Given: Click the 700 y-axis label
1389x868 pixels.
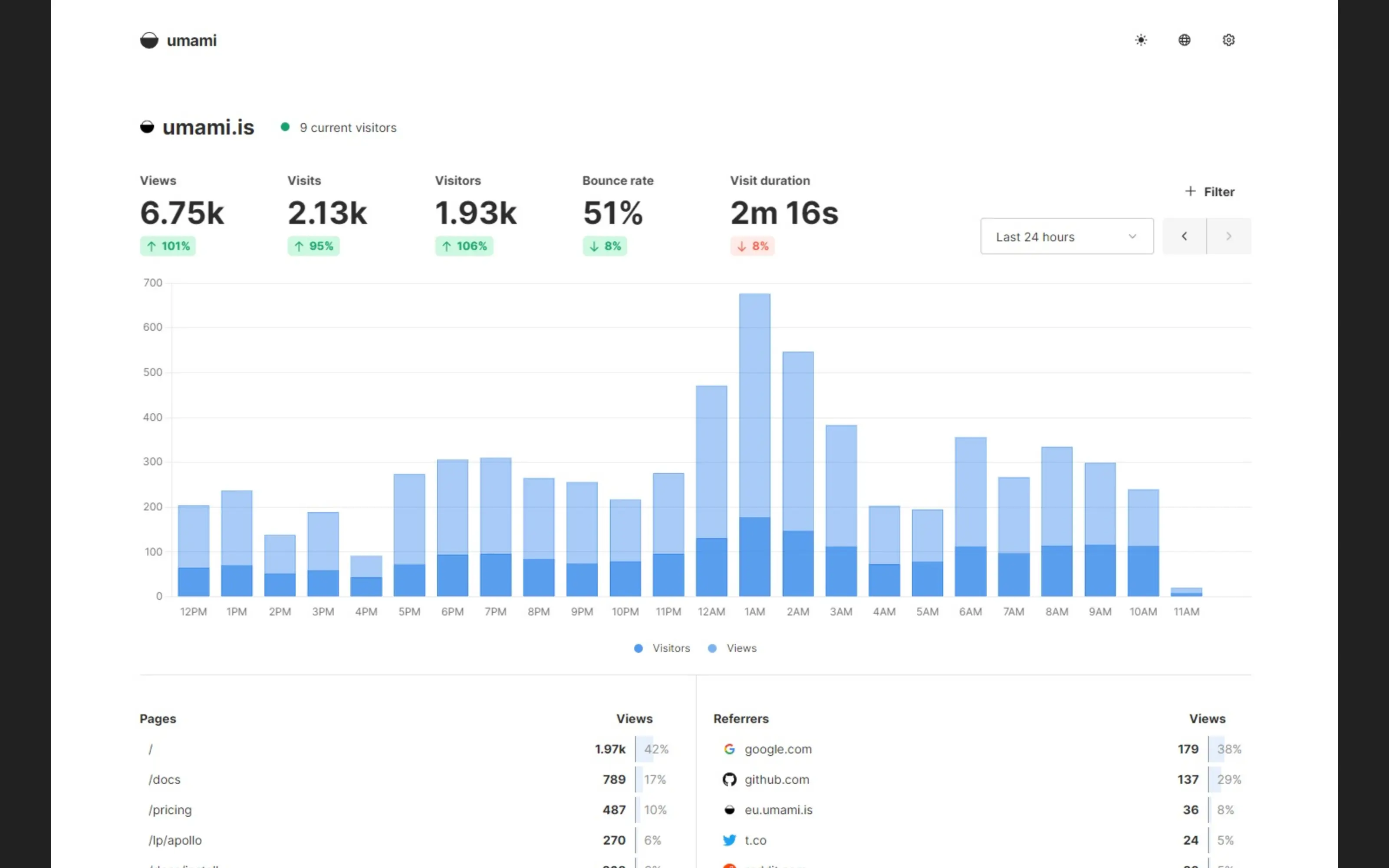Looking at the screenshot, I should click(153, 283).
